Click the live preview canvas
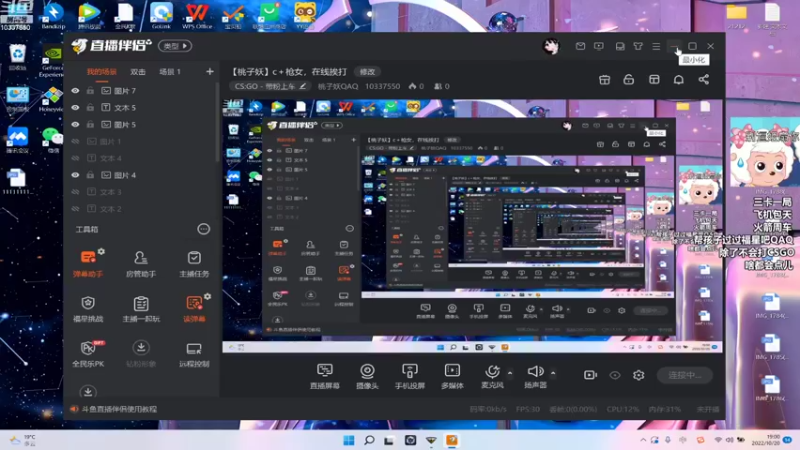 point(472,226)
